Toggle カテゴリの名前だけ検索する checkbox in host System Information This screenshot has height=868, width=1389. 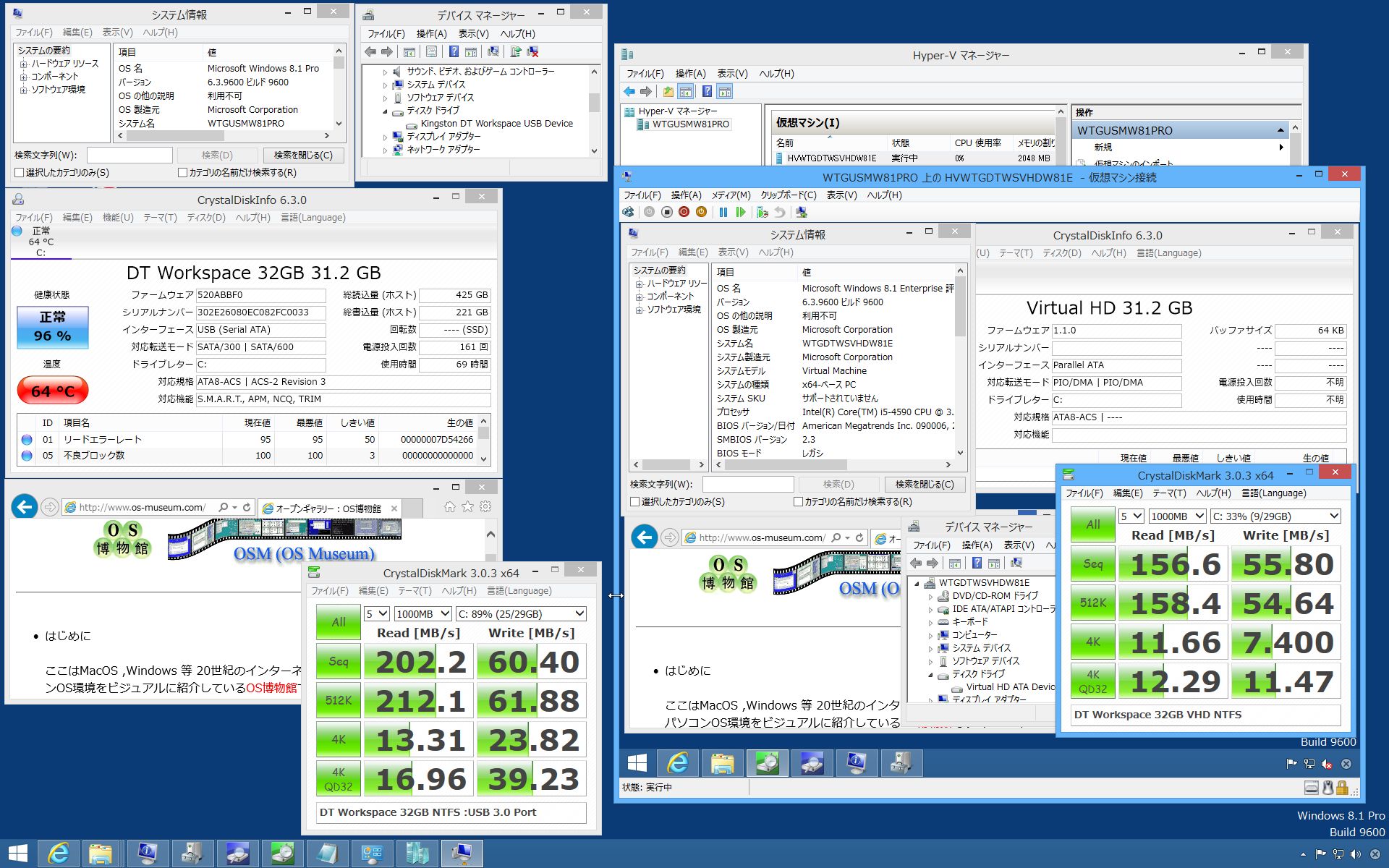pyautogui.click(x=182, y=172)
